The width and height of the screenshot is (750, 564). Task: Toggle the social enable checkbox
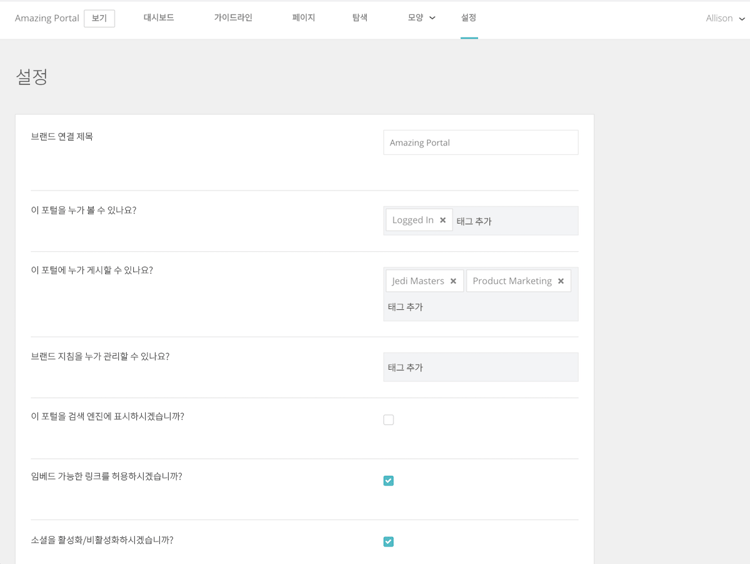click(388, 541)
